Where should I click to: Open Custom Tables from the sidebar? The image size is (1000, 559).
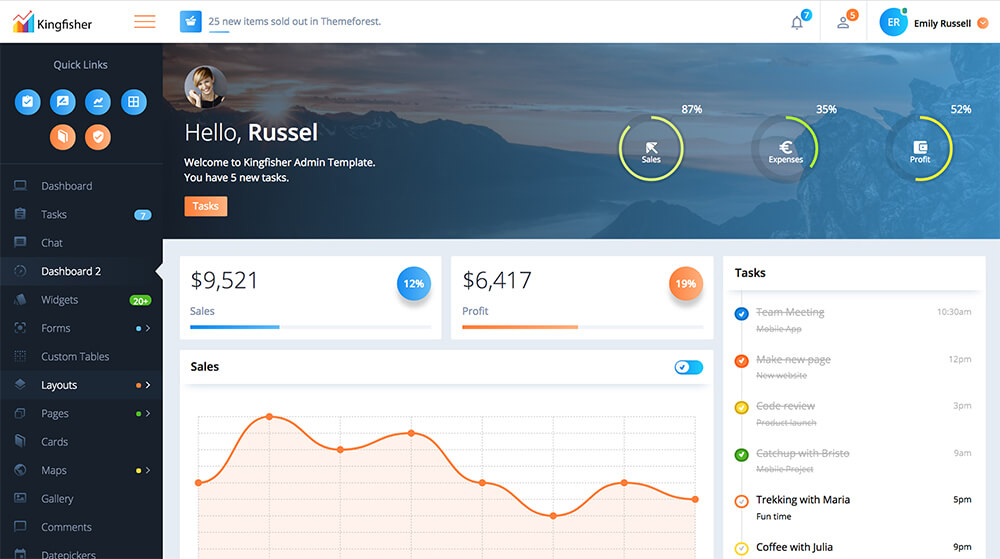(x=75, y=357)
